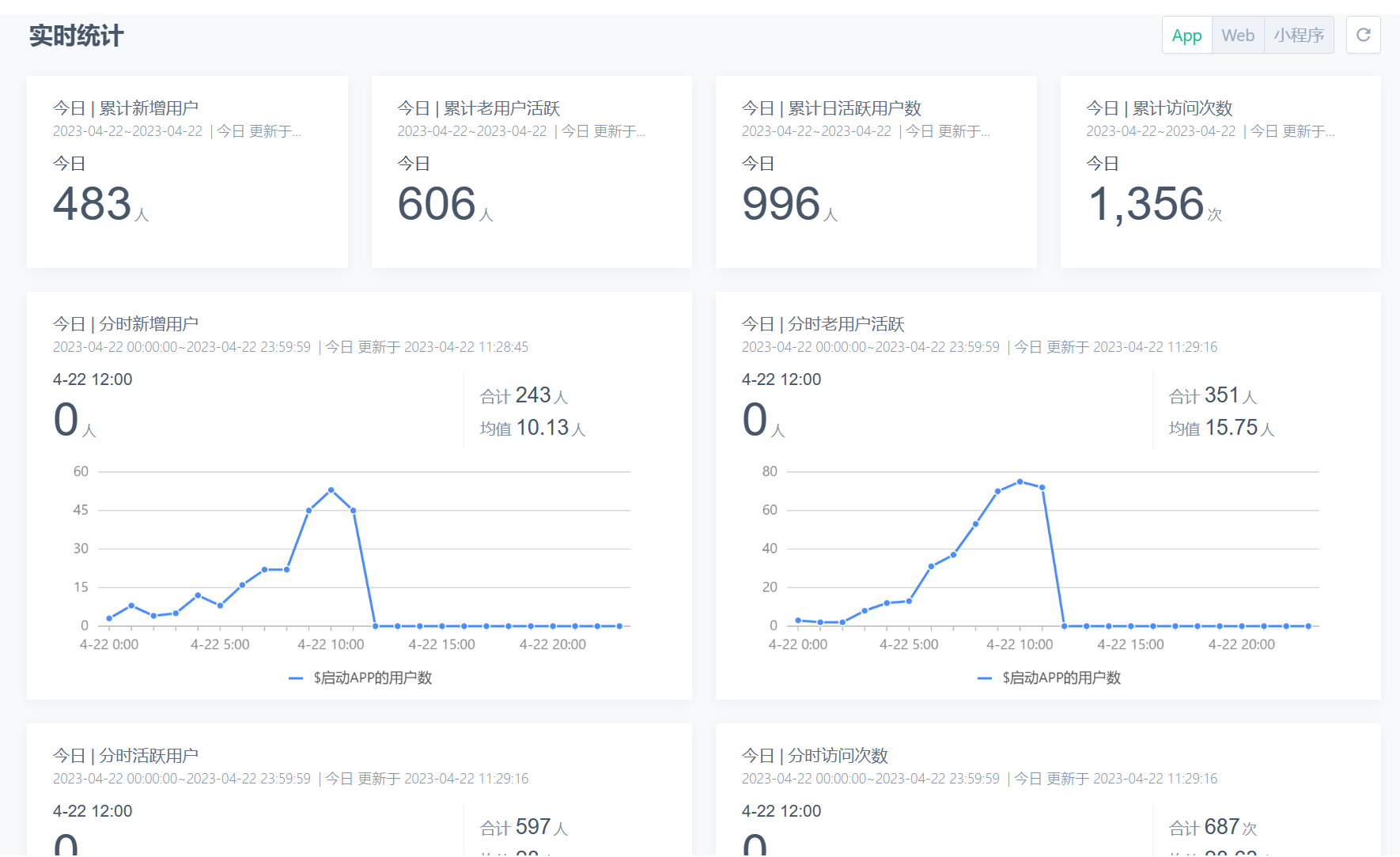Click the 合计 243 total in 分时新增用户
1400x857 pixels.
pos(524,395)
